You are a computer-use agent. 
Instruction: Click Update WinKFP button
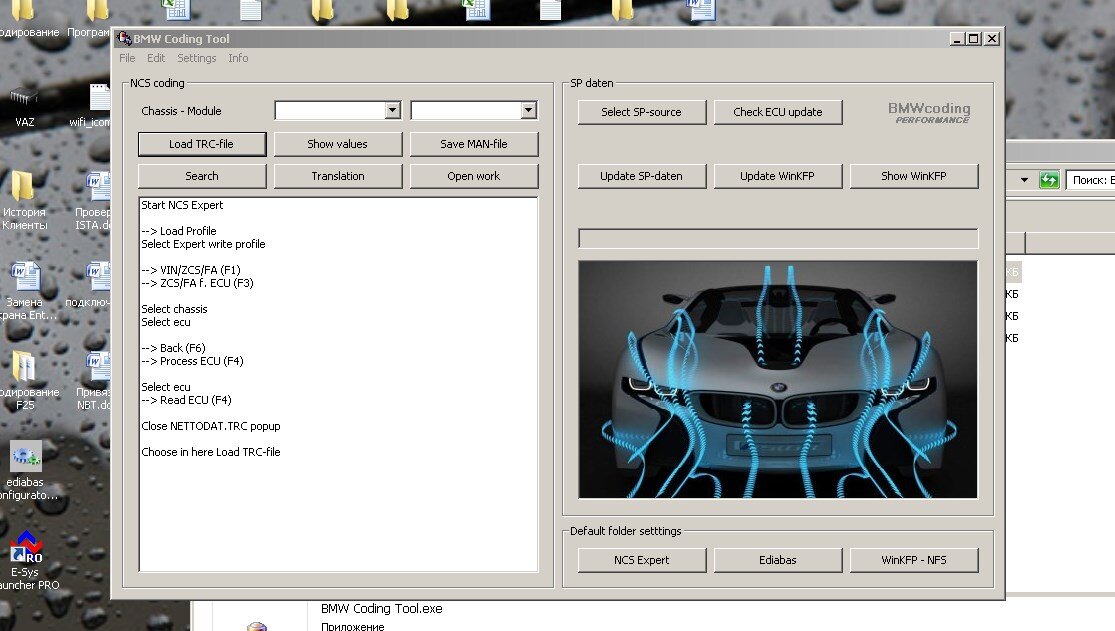click(x=778, y=176)
